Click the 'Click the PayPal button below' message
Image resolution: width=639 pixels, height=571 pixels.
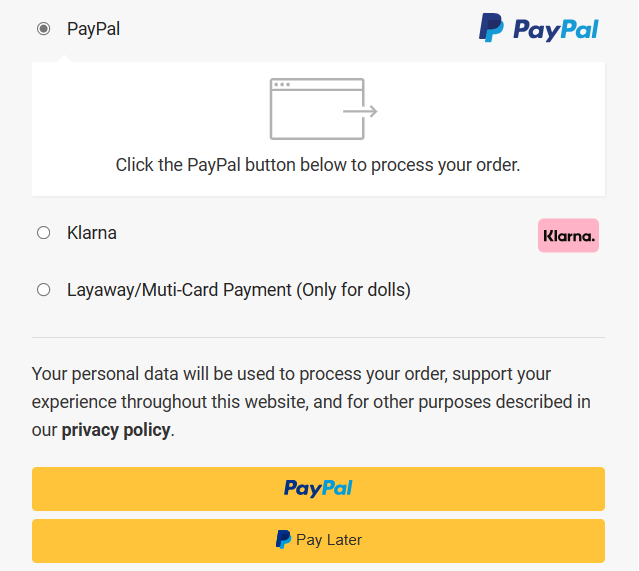click(x=318, y=165)
